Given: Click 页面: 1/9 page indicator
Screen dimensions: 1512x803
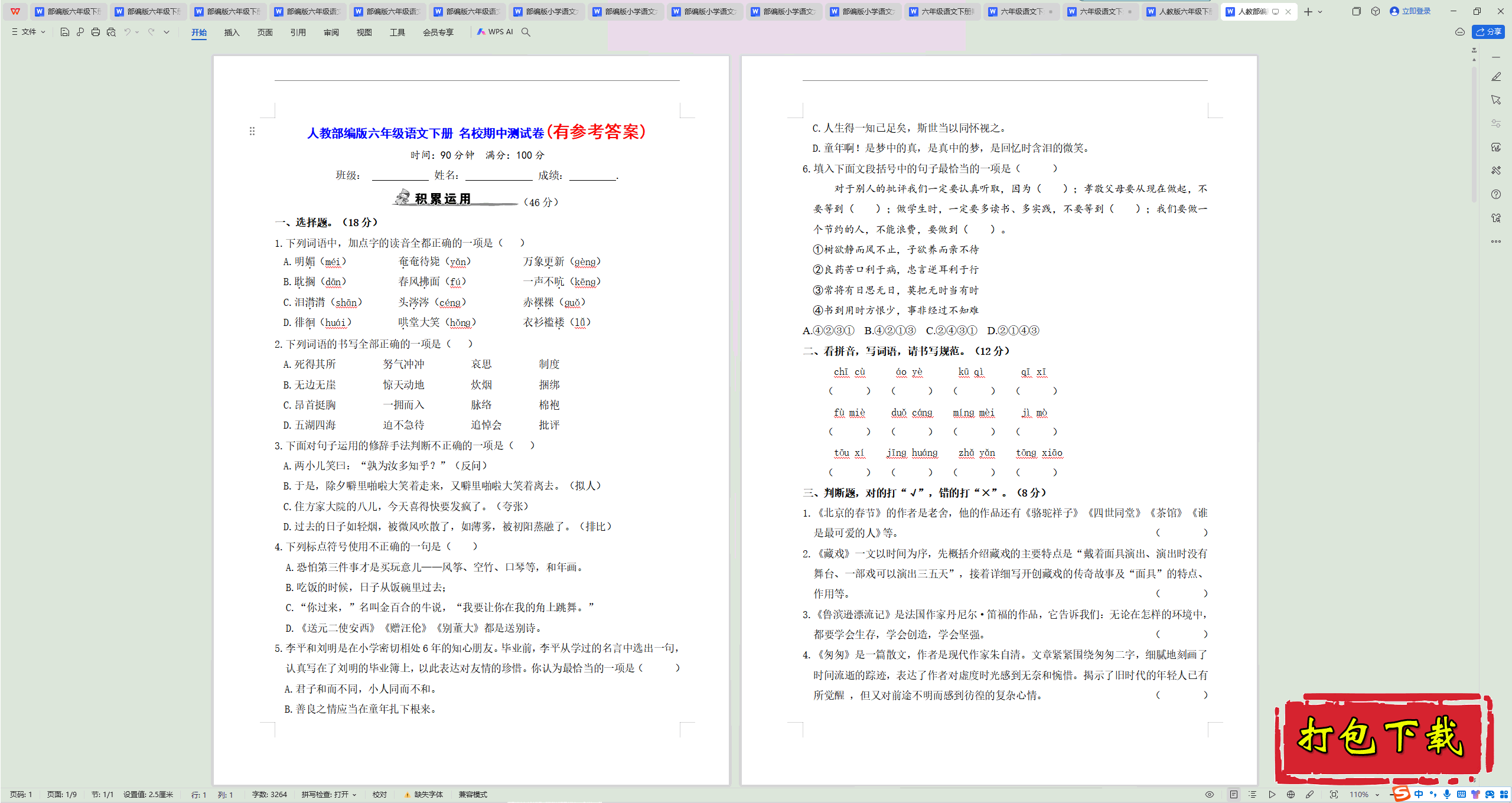Looking at the screenshot, I should pos(62,795).
